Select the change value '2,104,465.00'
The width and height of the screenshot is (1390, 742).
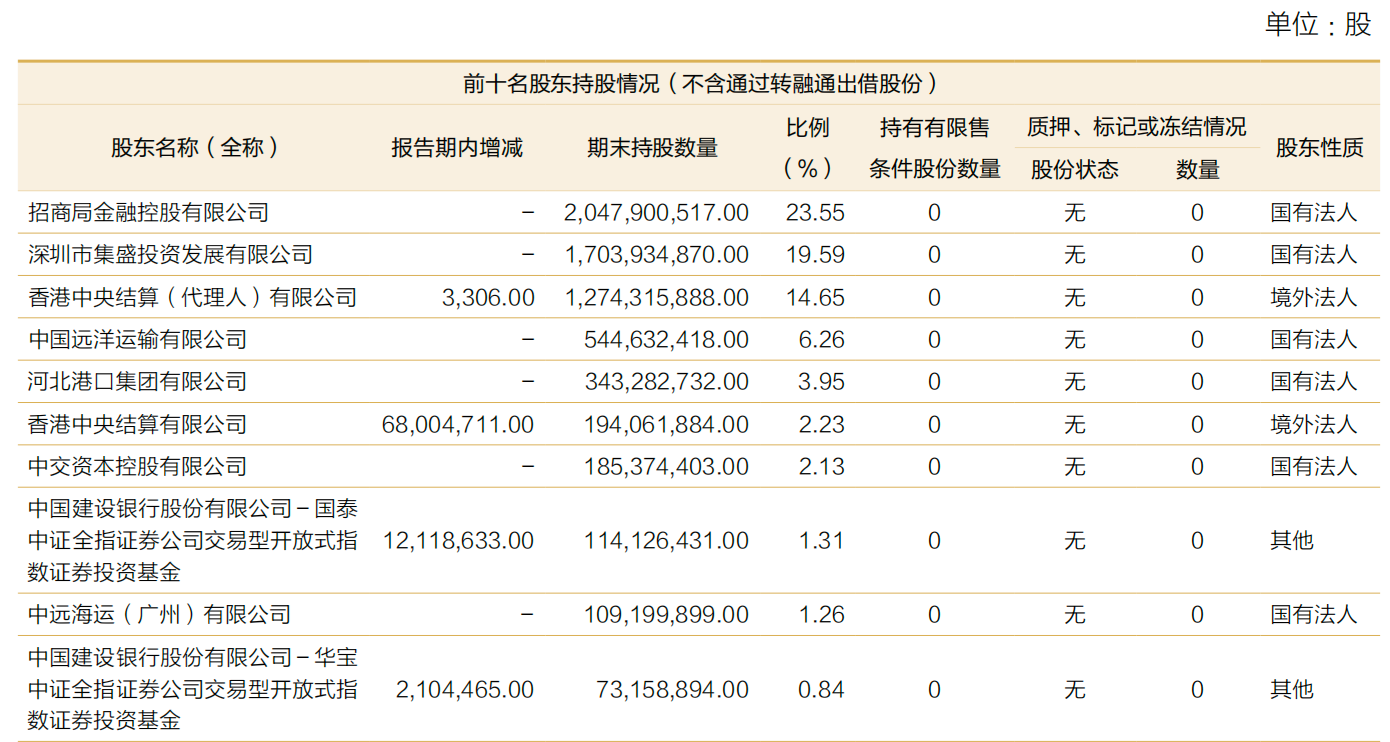[x=465, y=689]
